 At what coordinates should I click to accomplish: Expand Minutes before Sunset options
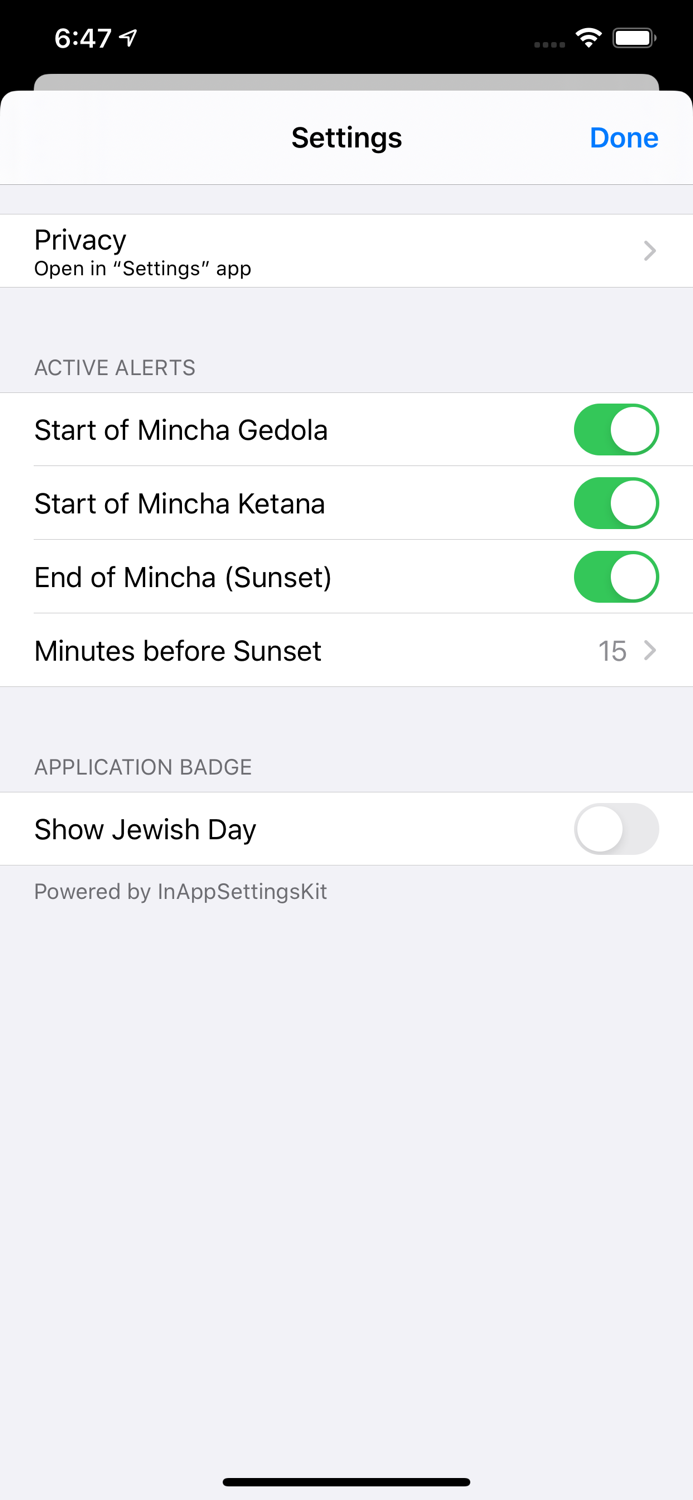(x=346, y=651)
